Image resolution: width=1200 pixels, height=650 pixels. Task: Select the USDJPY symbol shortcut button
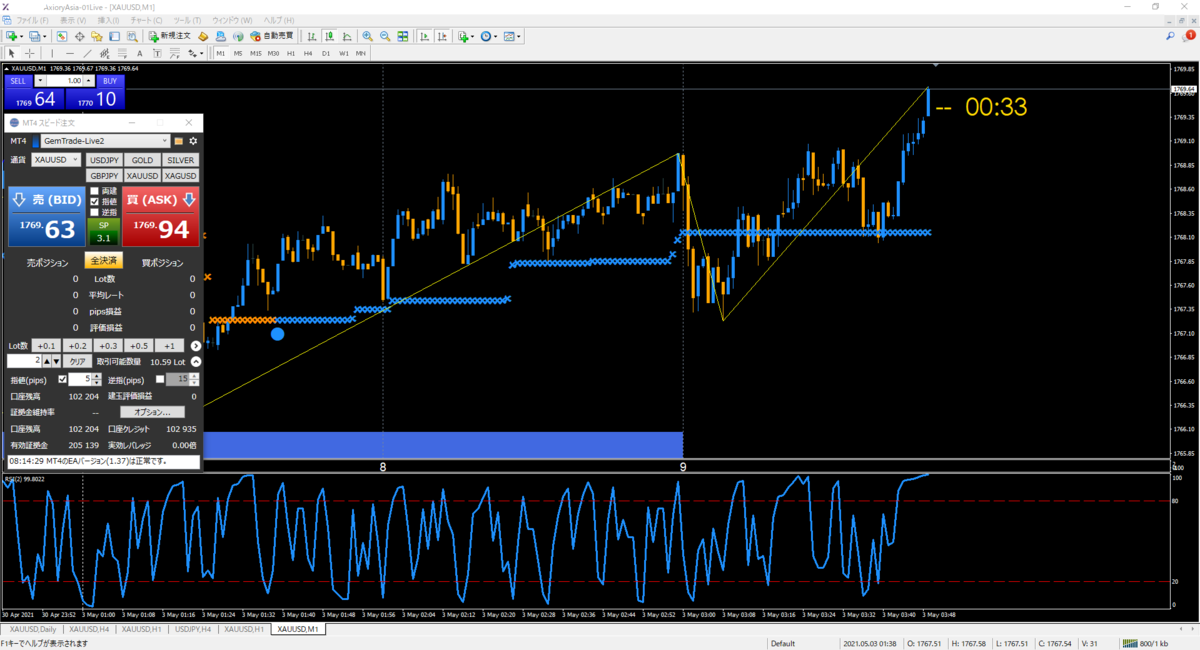(104, 160)
